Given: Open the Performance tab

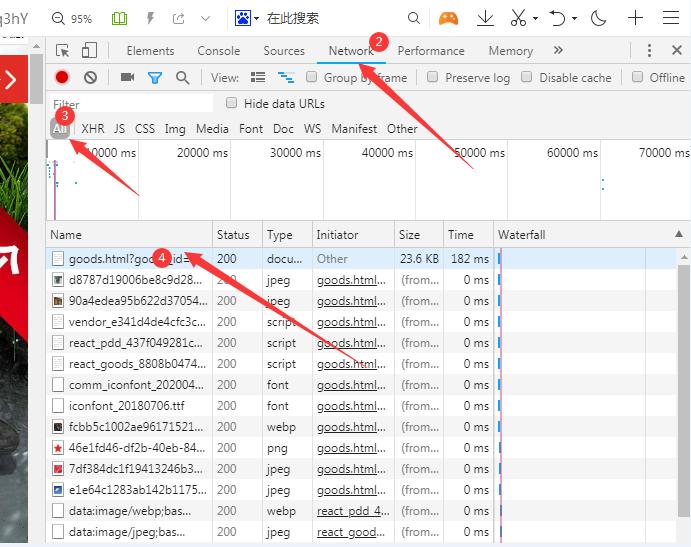Looking at the screenshot, I should 431,51.
